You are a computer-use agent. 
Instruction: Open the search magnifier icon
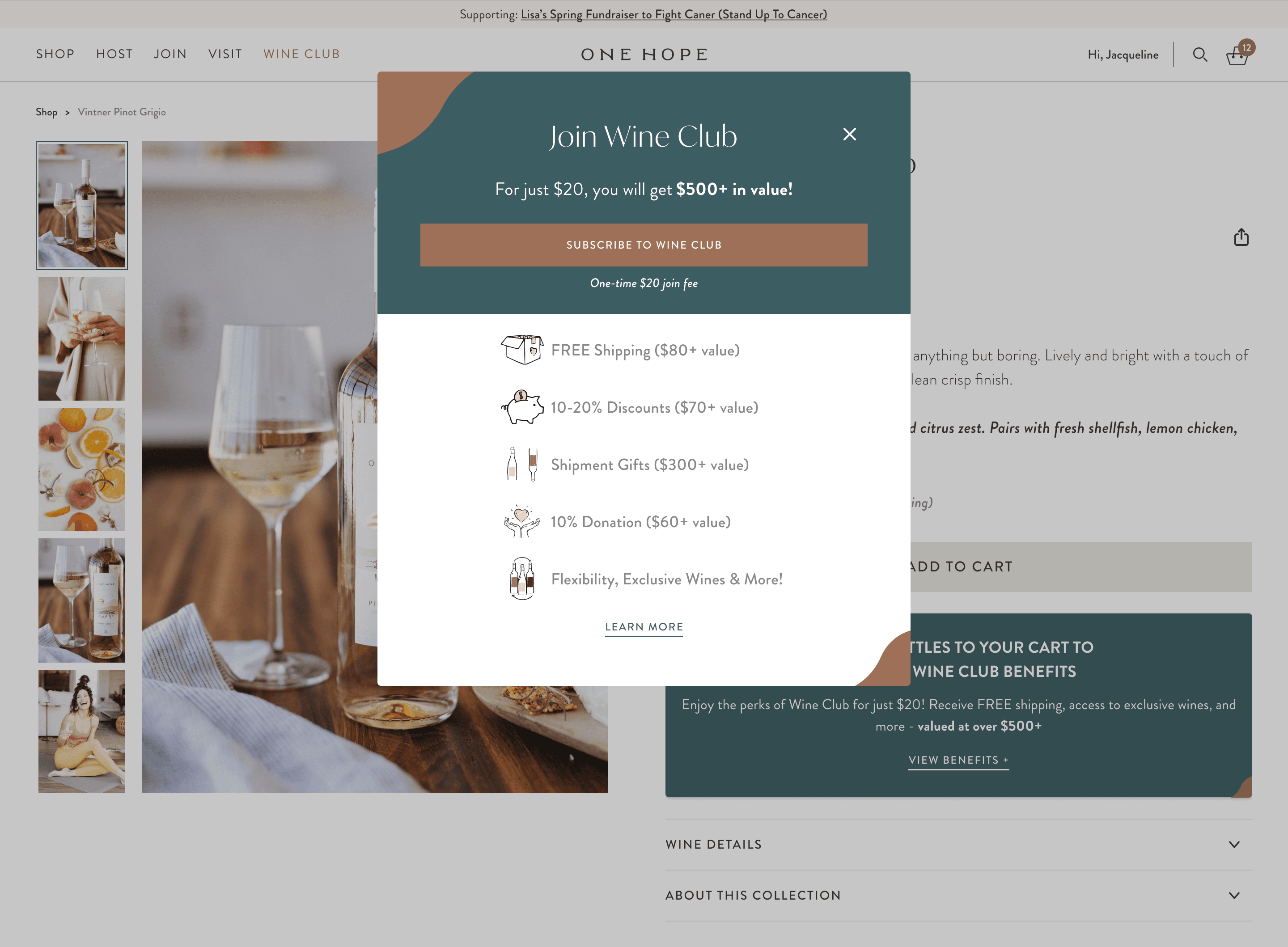click(1200, 55)
